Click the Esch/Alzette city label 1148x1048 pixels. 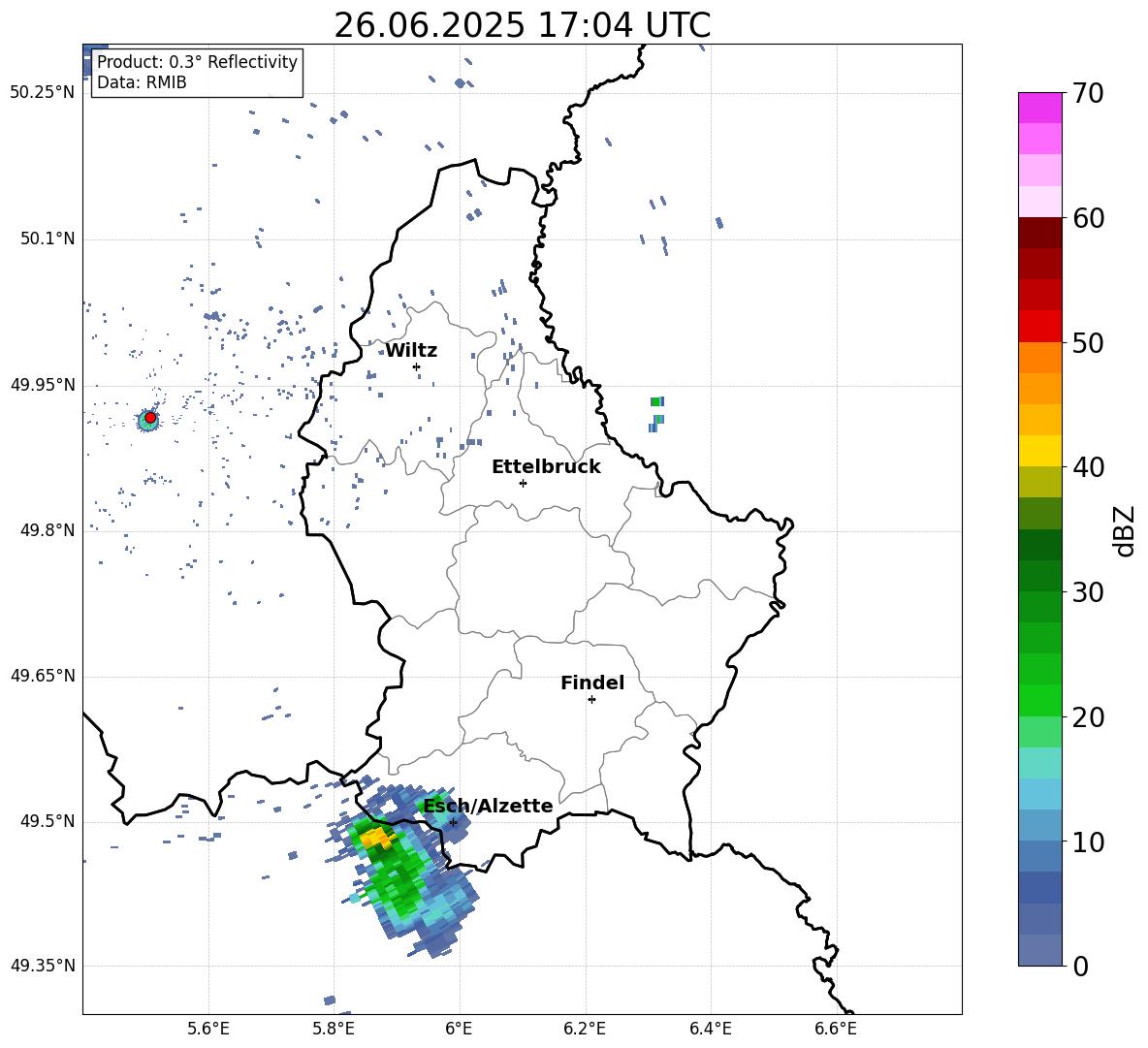pyautogui.click(x=489, y=807)
